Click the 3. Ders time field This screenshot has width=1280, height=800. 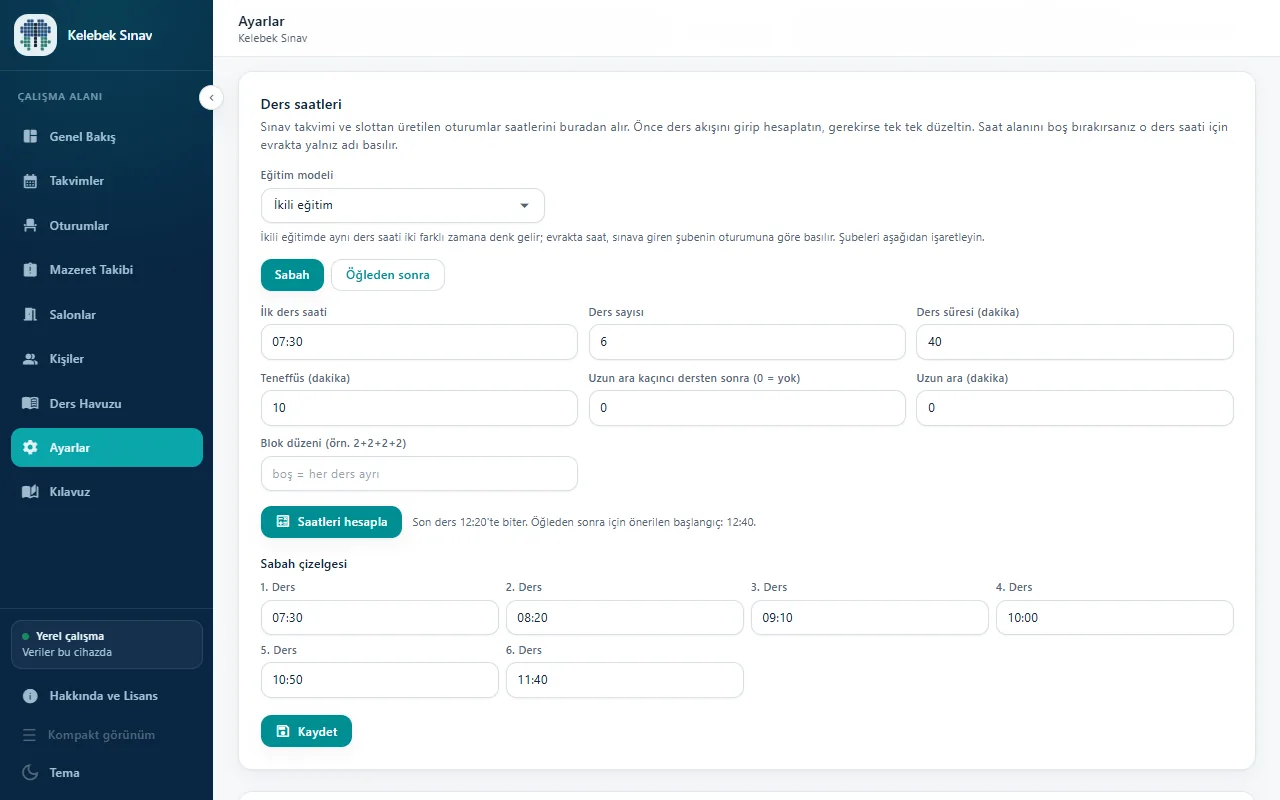(870, 618)
